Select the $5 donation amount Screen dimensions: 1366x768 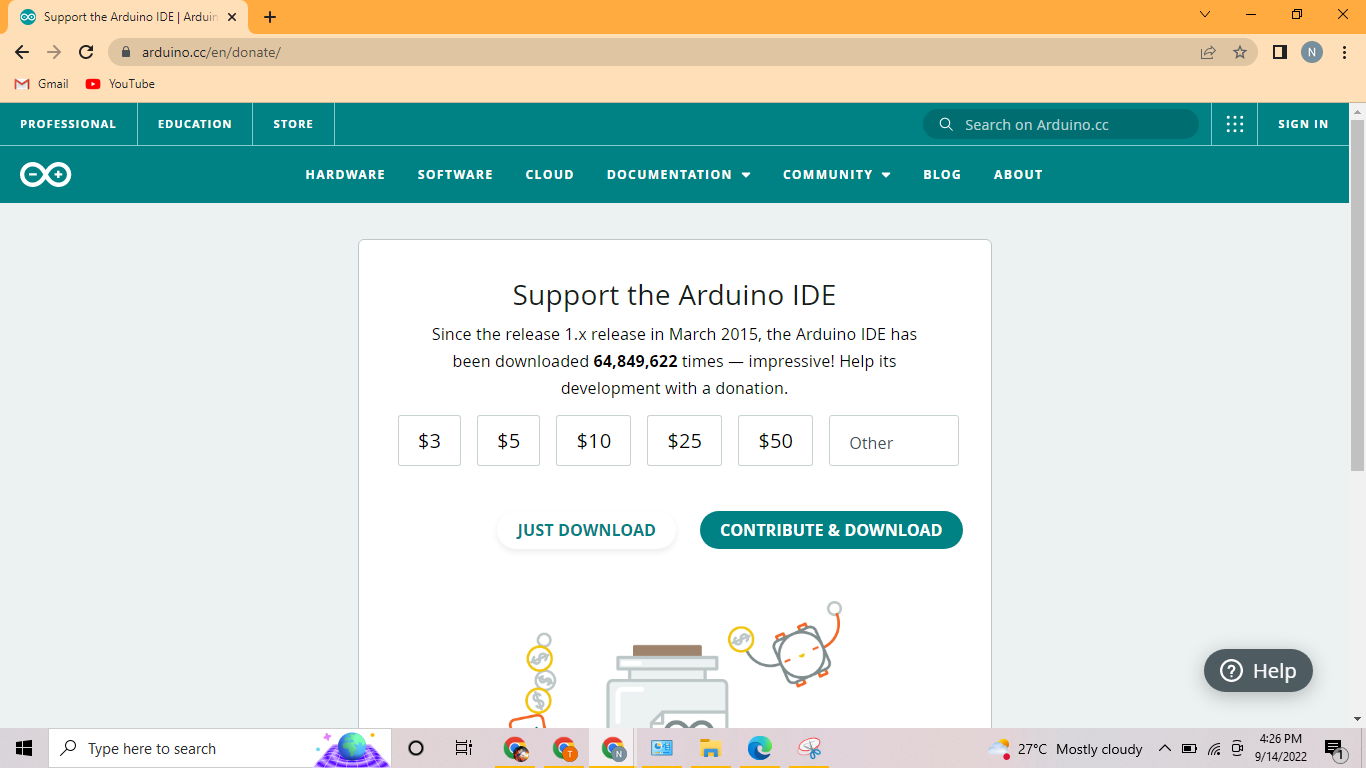click(x=508, y=441)
